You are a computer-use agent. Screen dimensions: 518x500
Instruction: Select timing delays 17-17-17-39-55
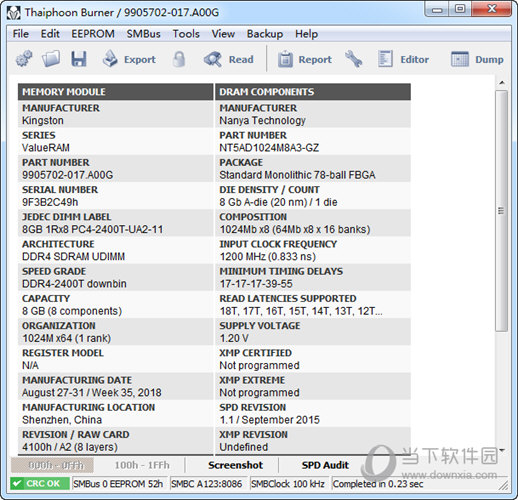pyautogui.click(x=256, y=284)
